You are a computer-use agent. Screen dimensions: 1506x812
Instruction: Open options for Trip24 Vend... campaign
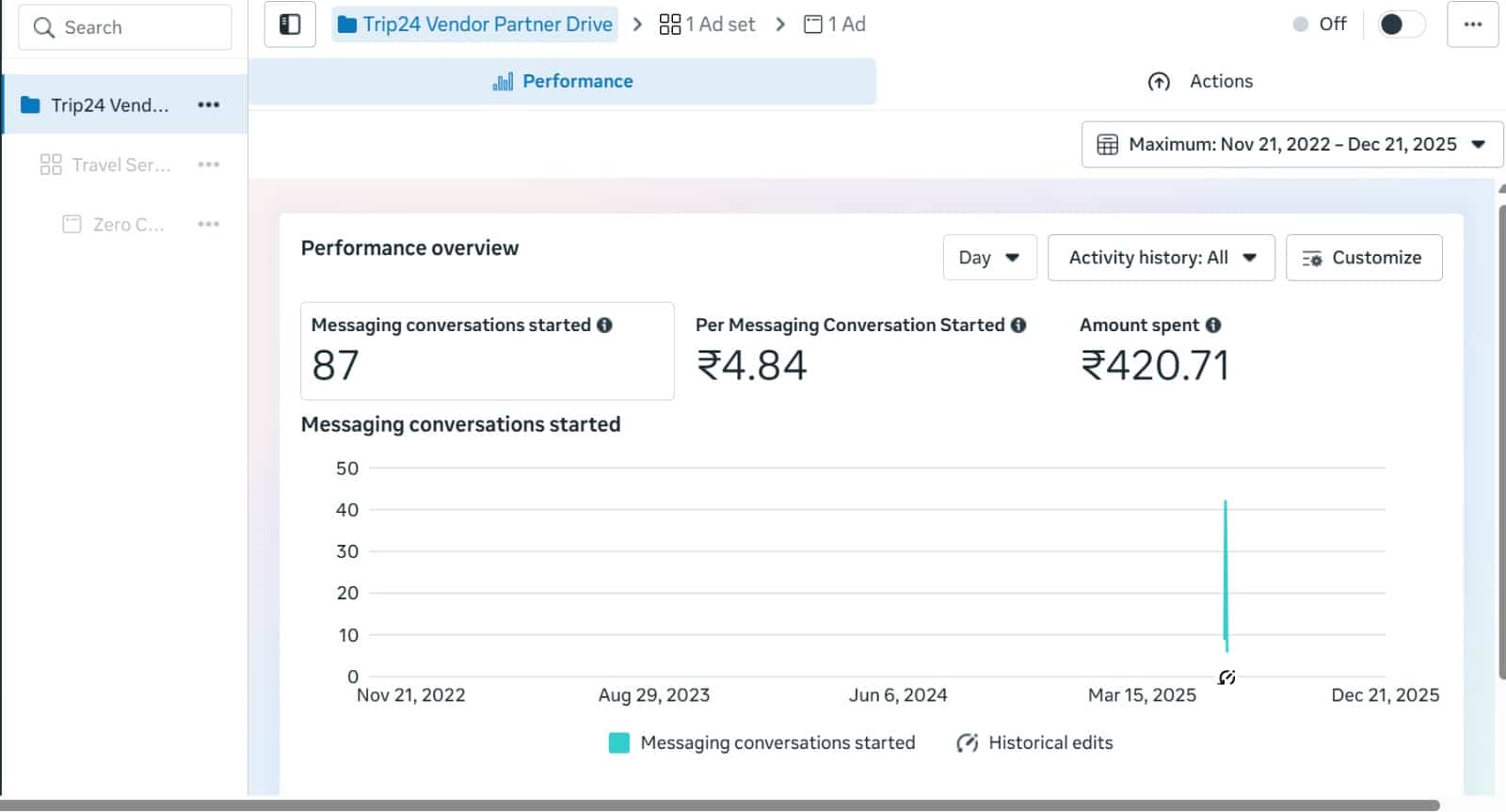(x=208, y=104)
